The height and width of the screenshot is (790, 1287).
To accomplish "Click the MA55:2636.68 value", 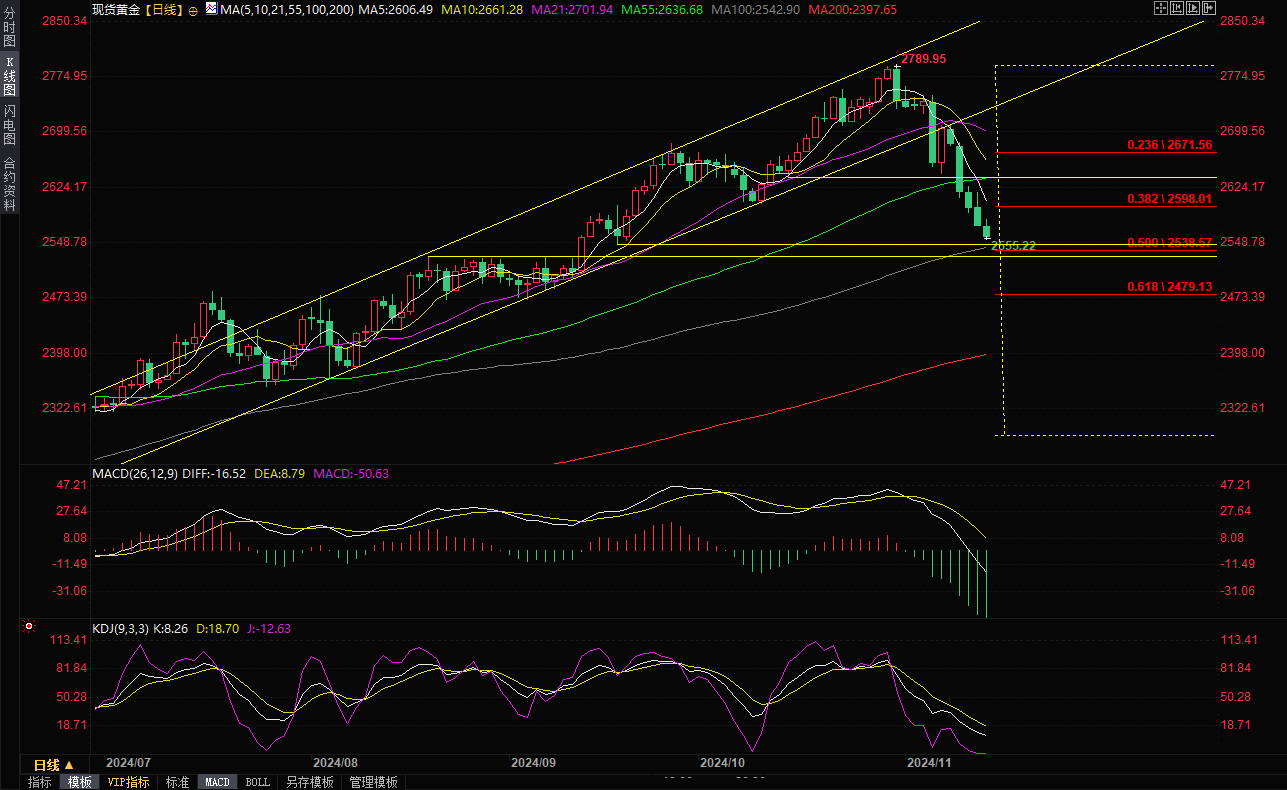I will pos(662,9).
